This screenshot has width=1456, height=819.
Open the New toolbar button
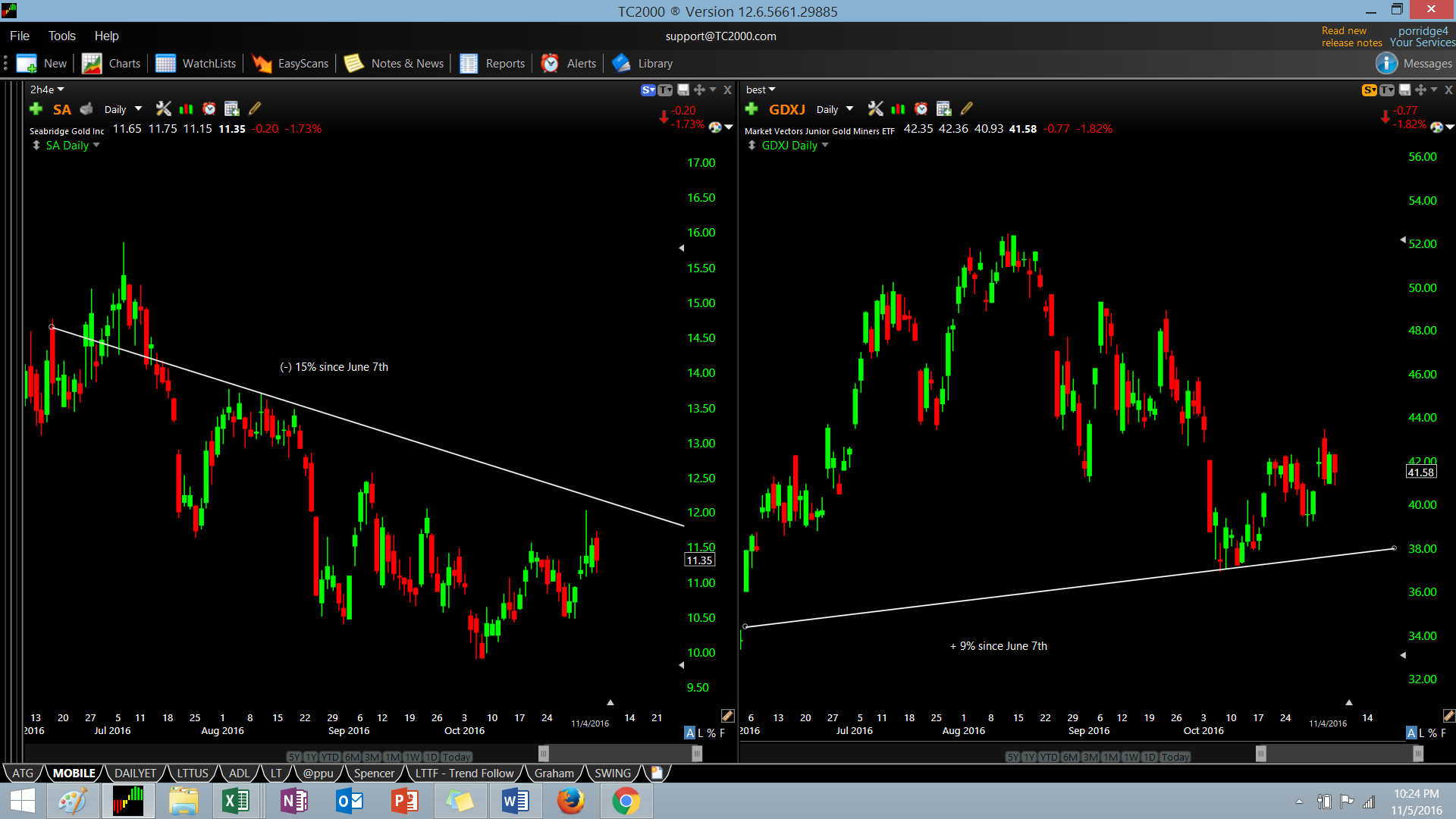point(42,64)
